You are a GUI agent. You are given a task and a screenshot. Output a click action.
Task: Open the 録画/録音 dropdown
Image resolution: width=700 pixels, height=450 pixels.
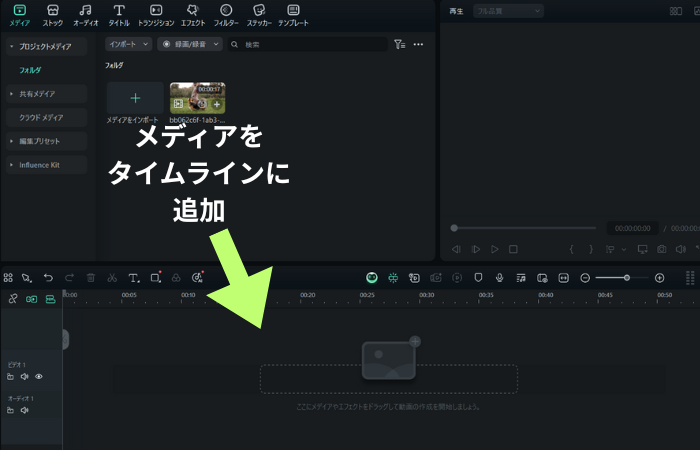(x=190, y=44)
